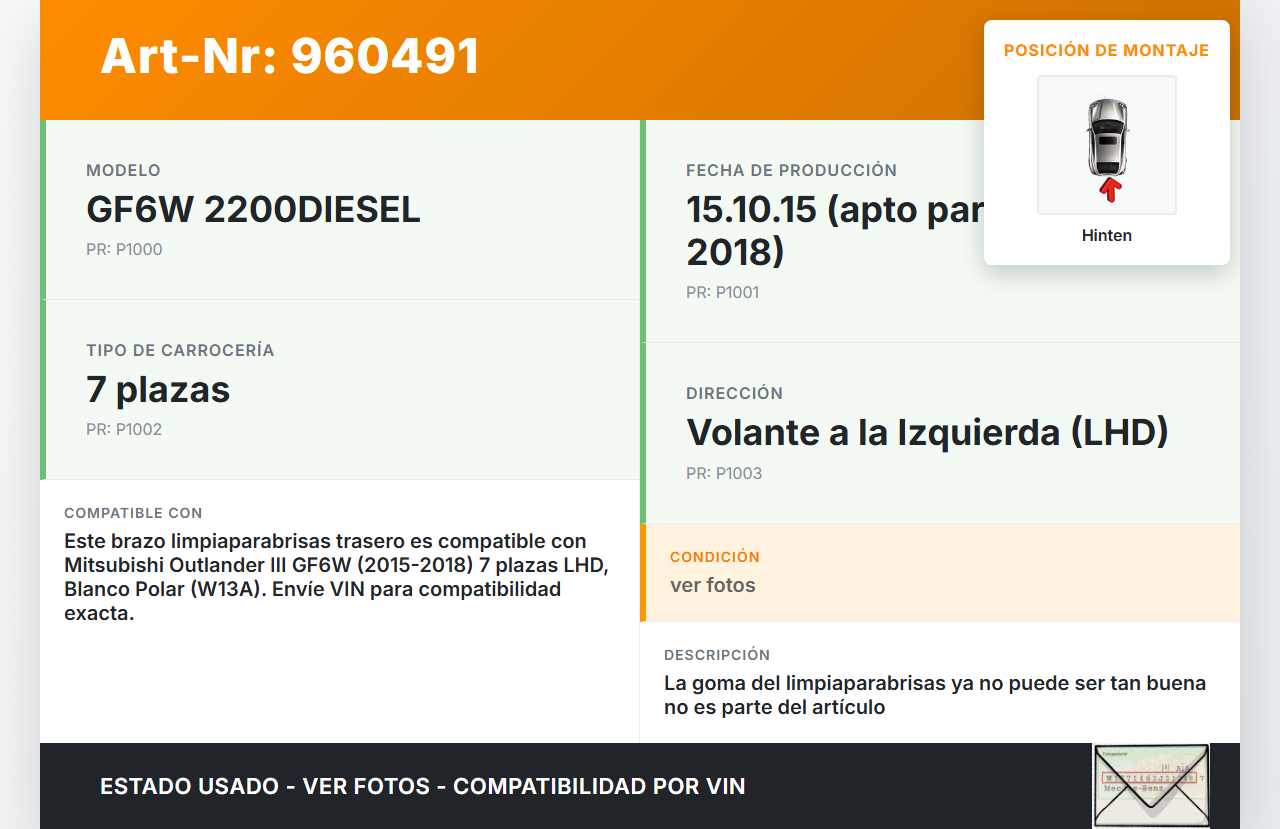Click the 'DESCRIPCIÓN' heading
Image resolution: width=1280 pixels, height=829 pixels.
point(717,655)
